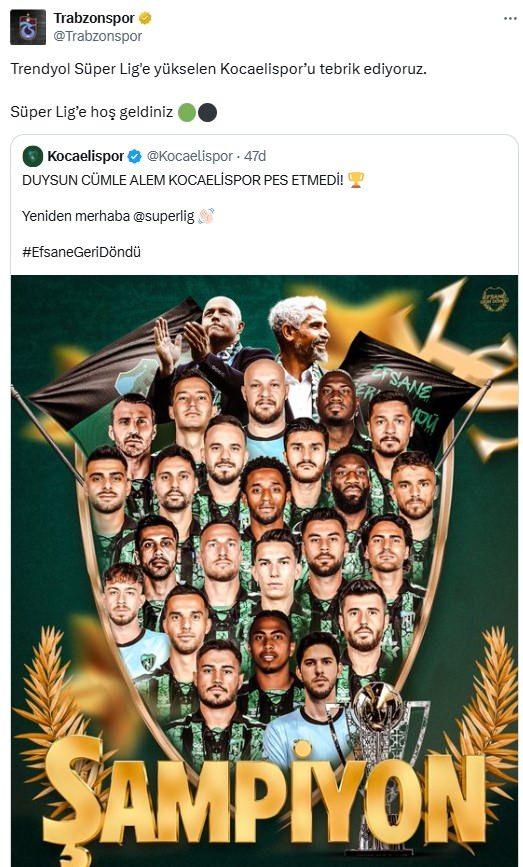Open the Kocaelispor display name
Image resolution: width=523 pixels, height=867 pixels.
tap(86, 156)
